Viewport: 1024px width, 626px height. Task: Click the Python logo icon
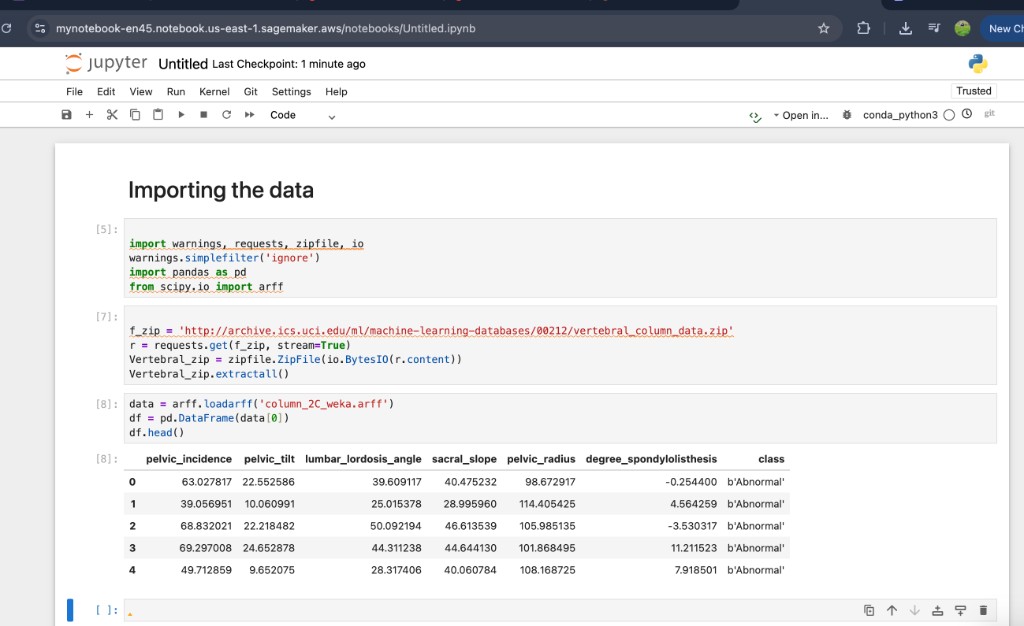tap(978, 63)
